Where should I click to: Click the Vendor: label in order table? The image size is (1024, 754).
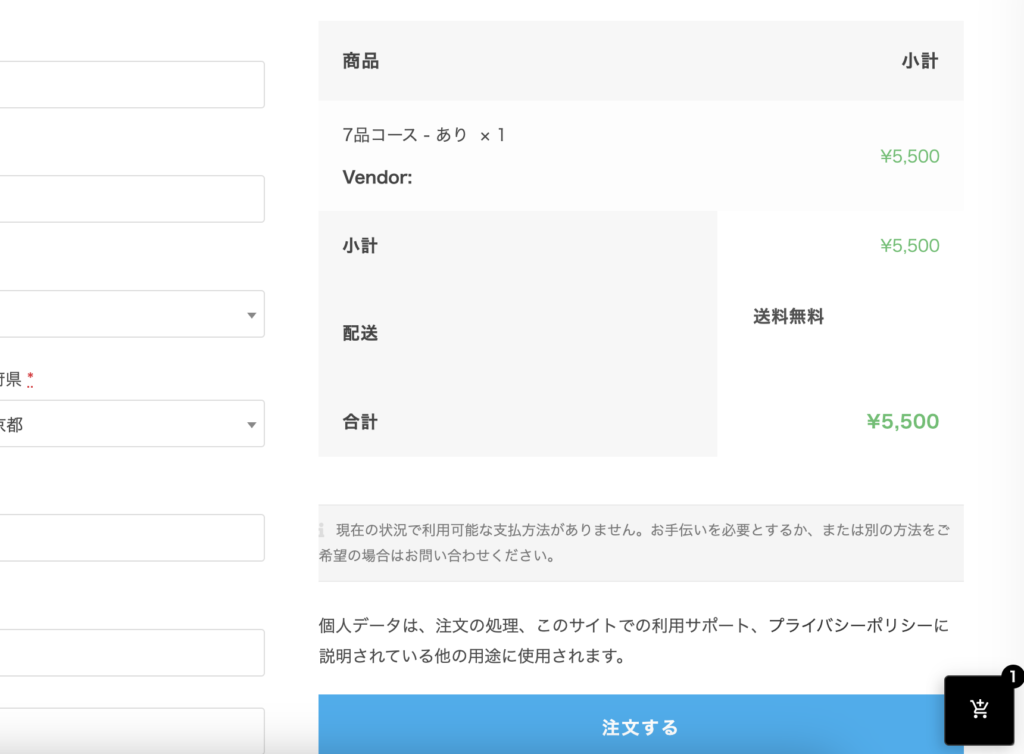click(377, 178)
